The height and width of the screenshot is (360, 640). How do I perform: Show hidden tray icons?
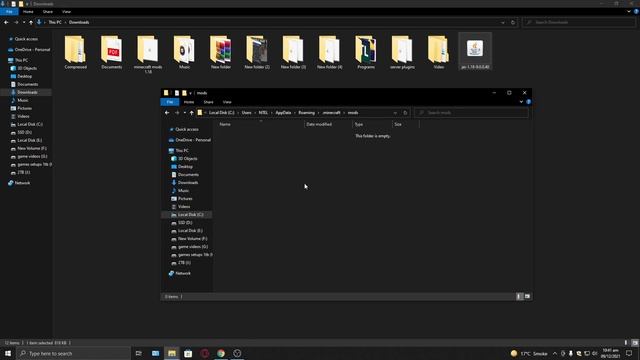click(x=555, y=353)
